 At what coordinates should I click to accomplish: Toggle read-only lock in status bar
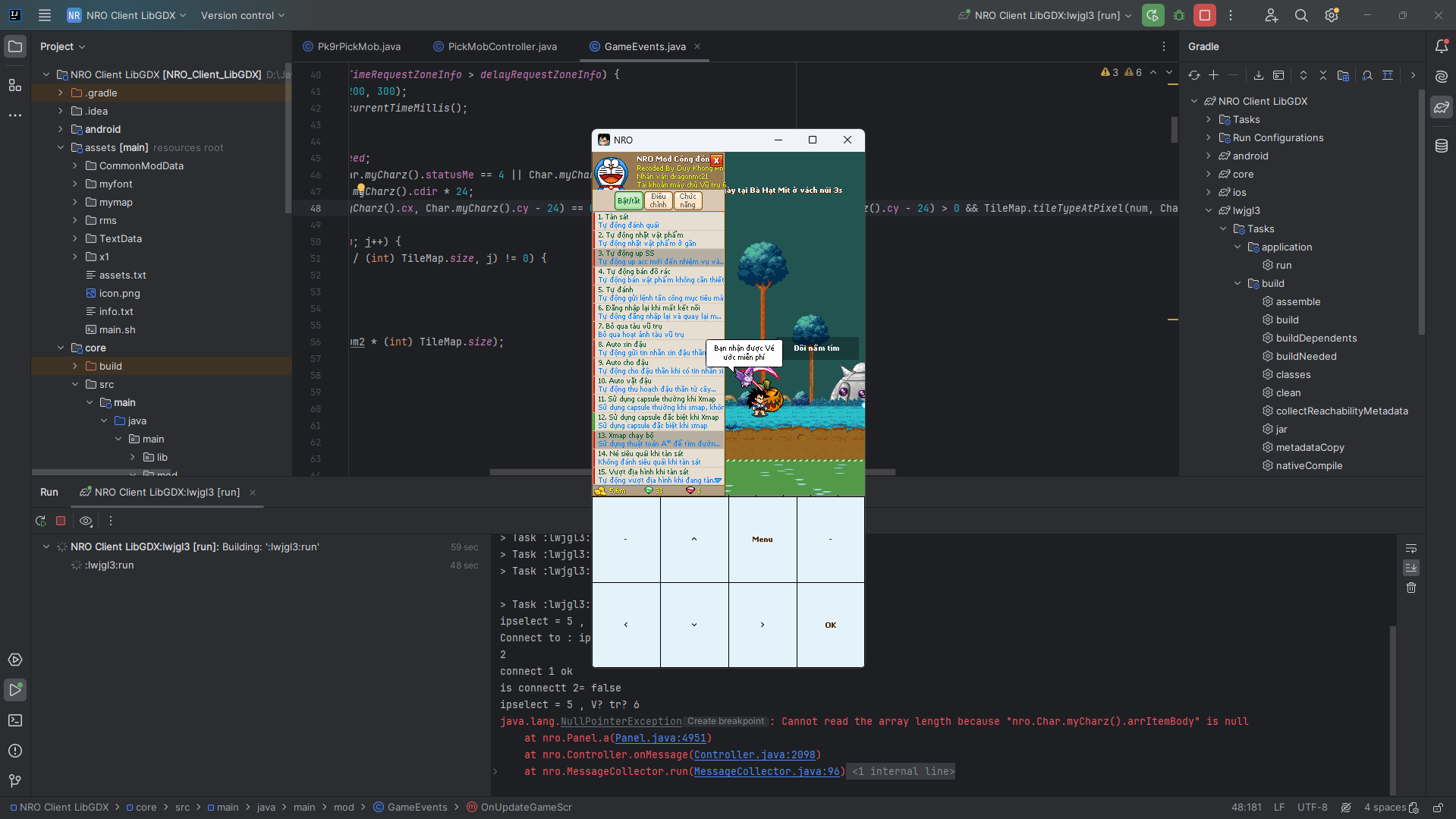pos(1438,808)
